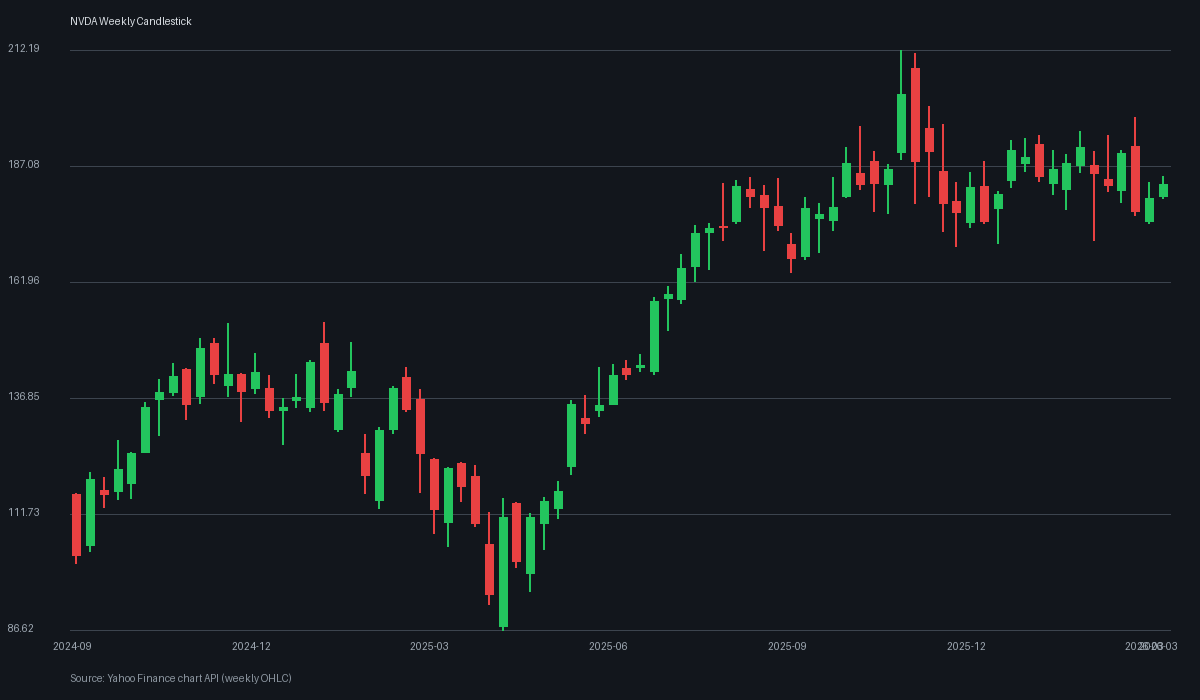Click the first red candle at chart start

click(76, 525)
